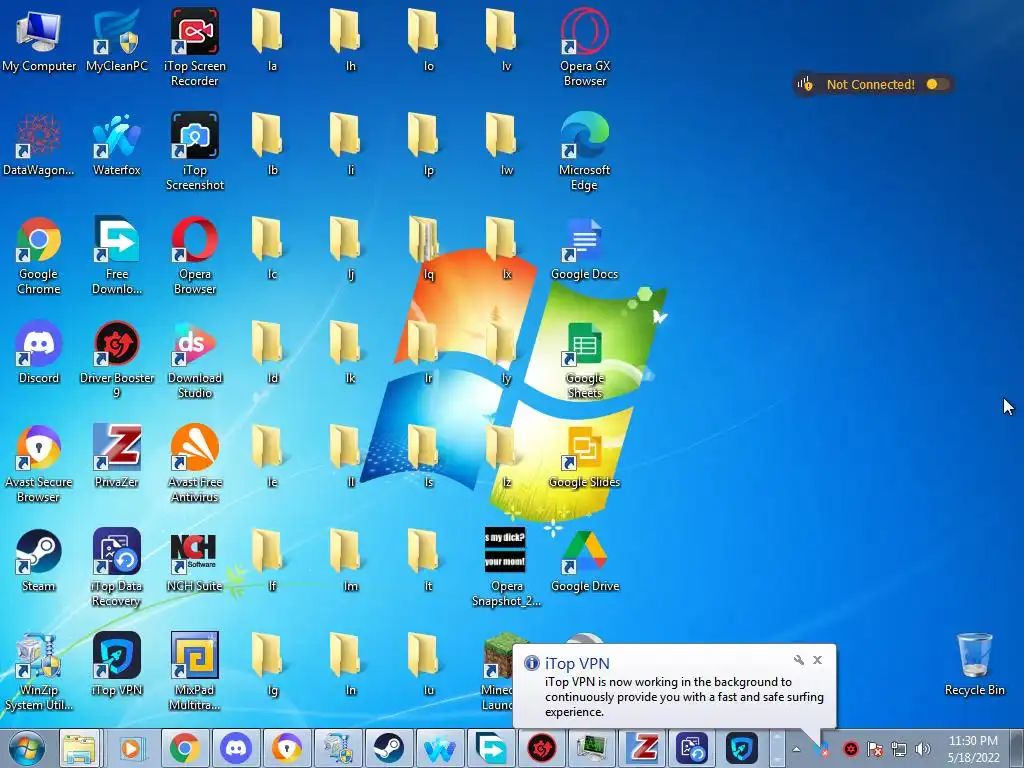This screenshot has width=1024, height=768.
Task: Launch the media player from the taskbar
Action: tap(131, 749)
